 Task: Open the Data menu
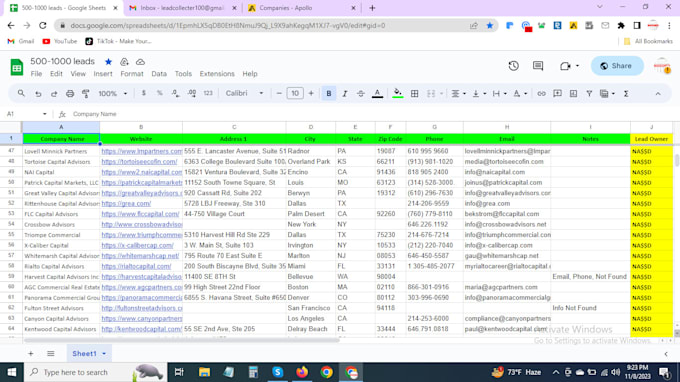[x=159, y=74]
